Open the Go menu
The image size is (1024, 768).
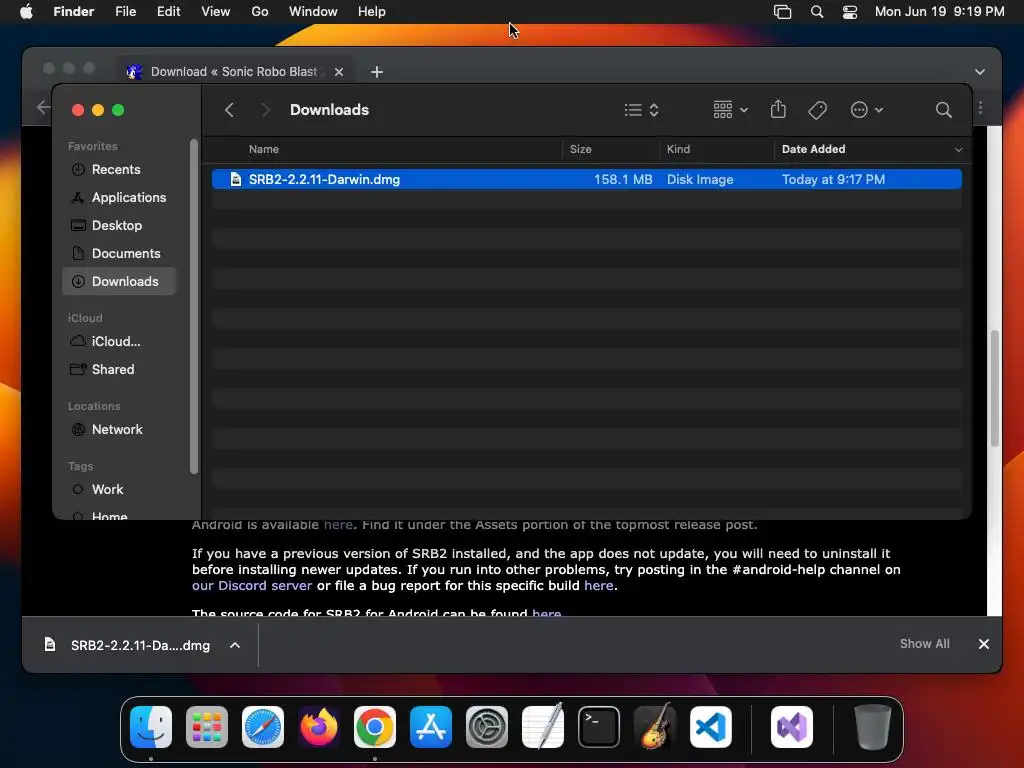(260, 12)
